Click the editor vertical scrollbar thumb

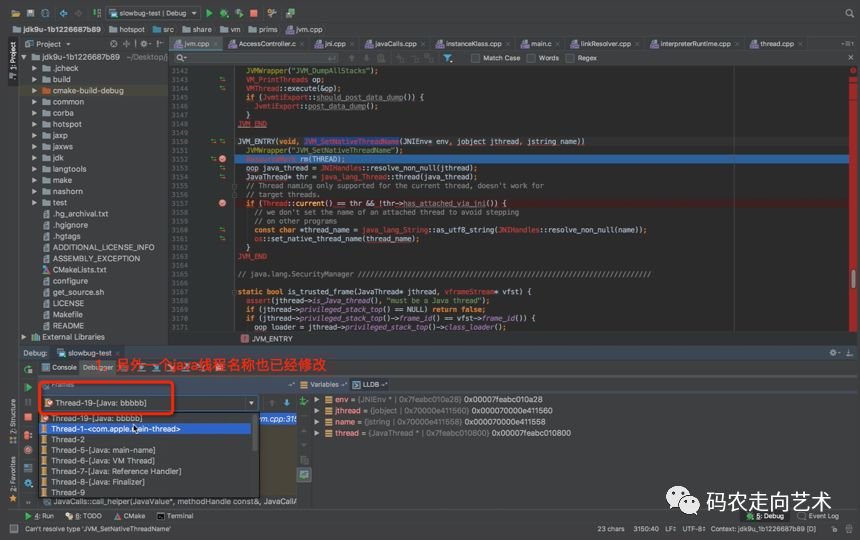point(853,279)
